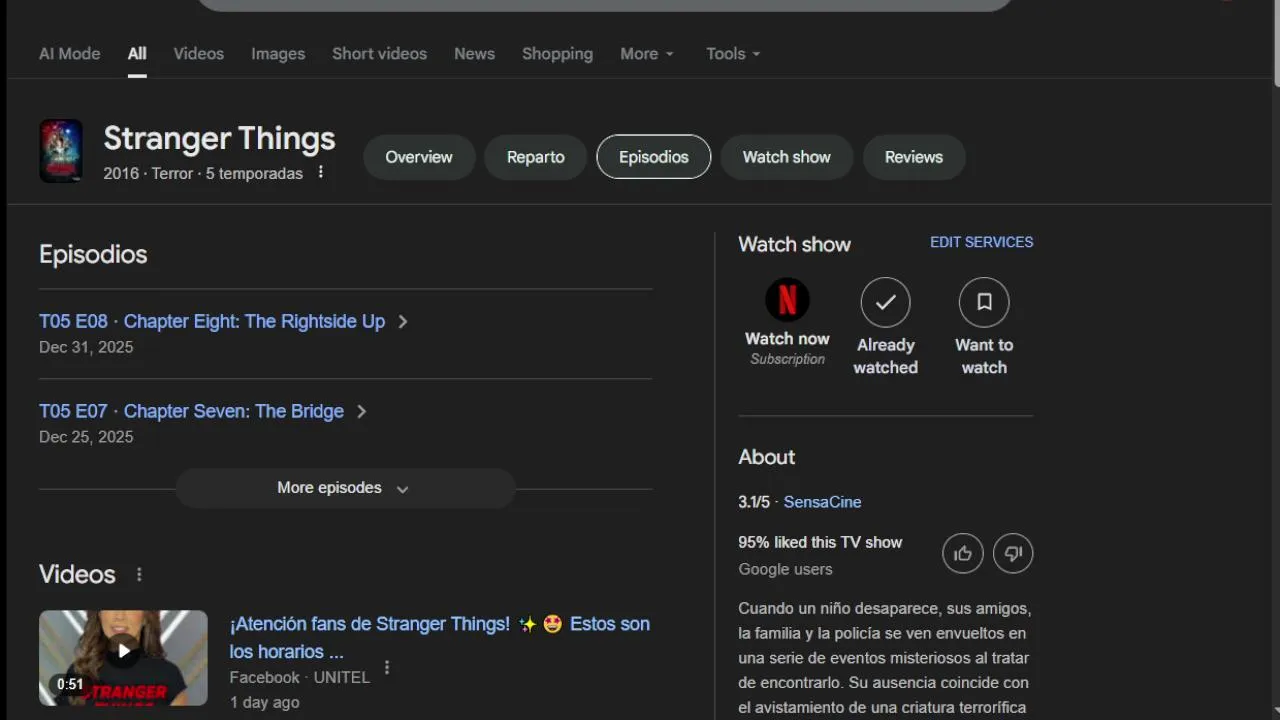Image resolution: width=1280 pixels, height=720 pixels.
Task: Select the Watch show chip
Action: tap(786, 157)
